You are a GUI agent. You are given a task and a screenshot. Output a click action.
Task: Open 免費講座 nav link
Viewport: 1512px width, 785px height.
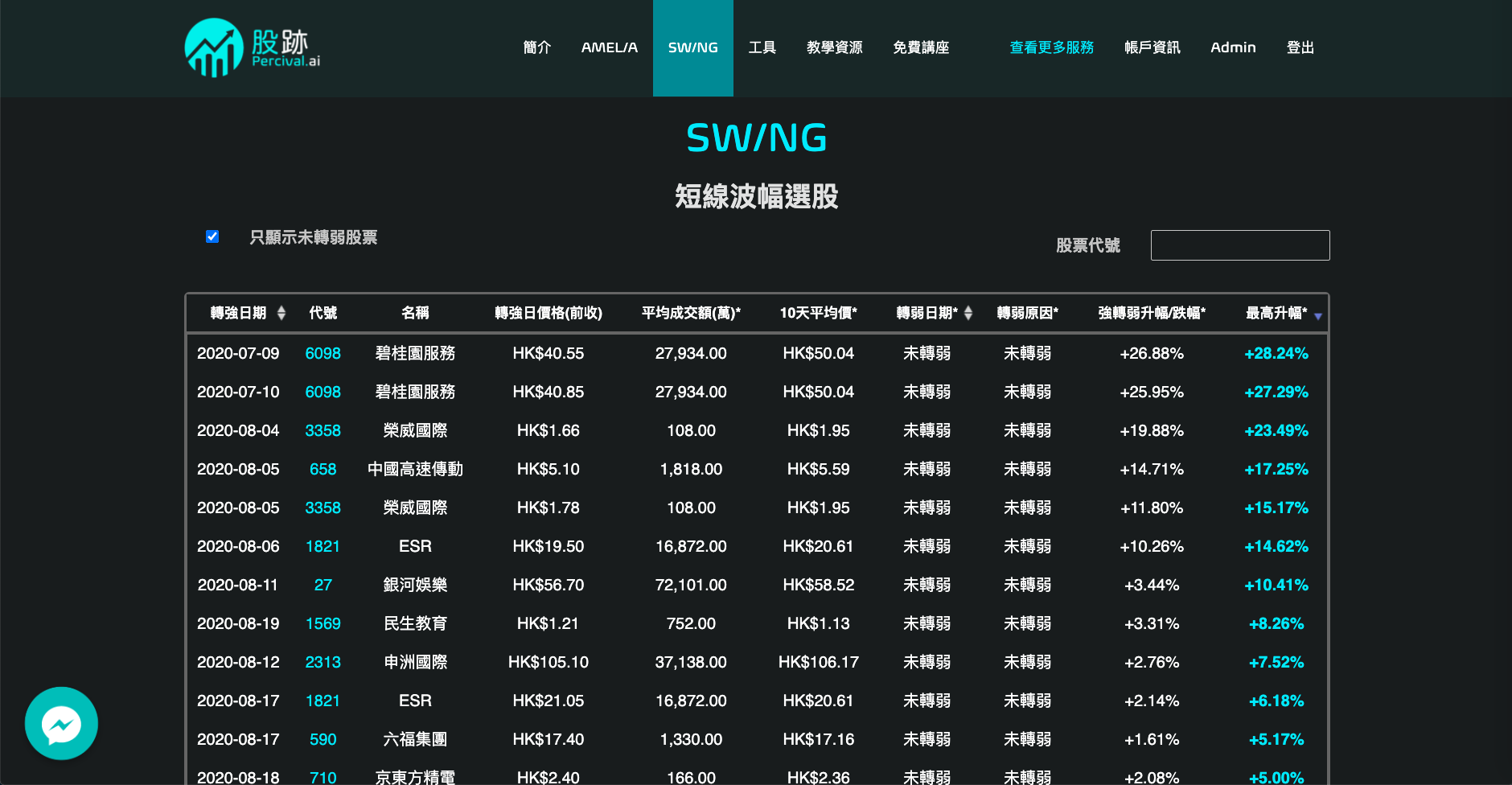point(922,47)
